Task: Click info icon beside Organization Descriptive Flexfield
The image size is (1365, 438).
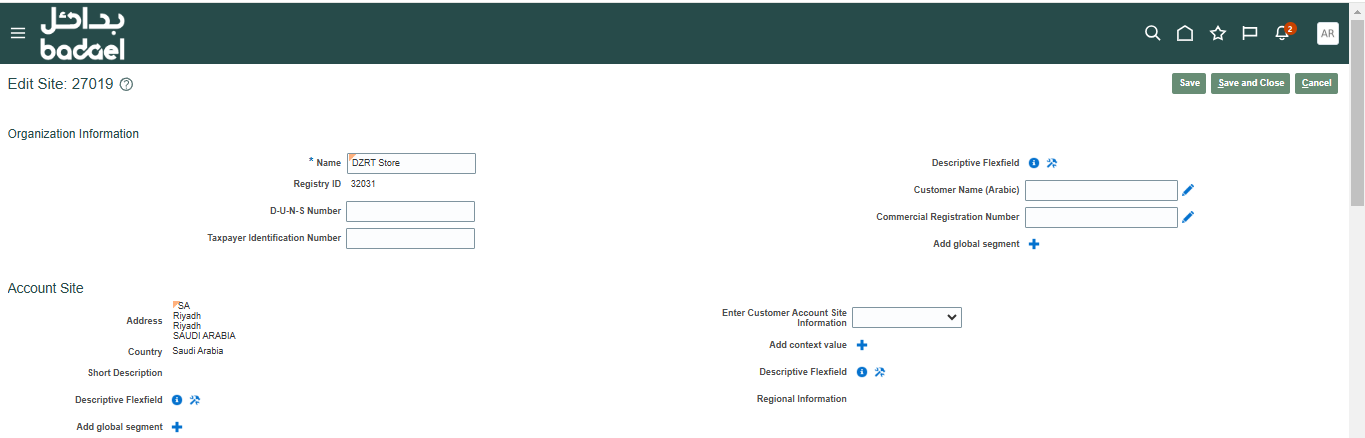Action: tap(1034, 162)
